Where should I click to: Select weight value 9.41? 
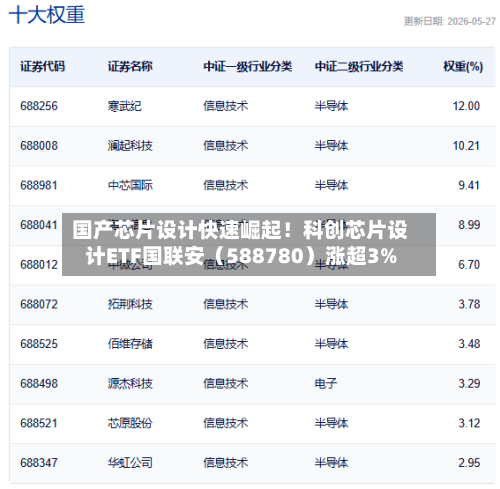tap(469, 185)
